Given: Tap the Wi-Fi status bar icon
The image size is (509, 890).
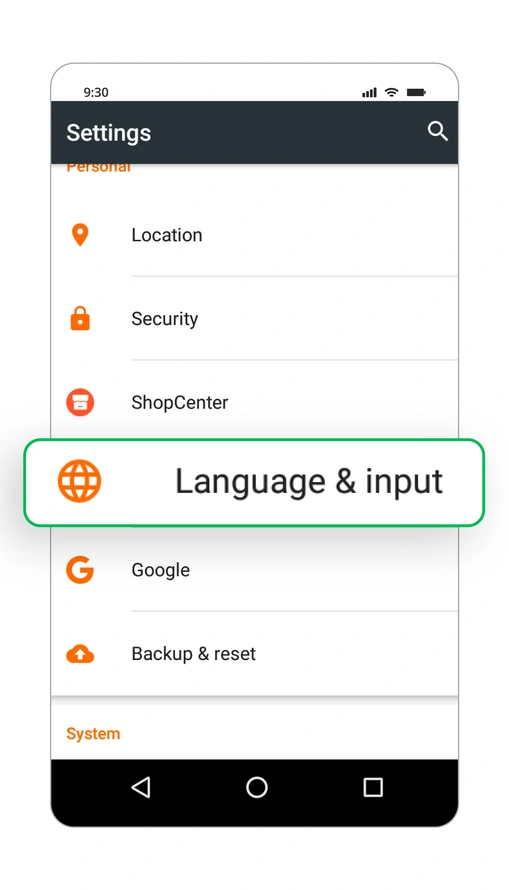Looking at the screenshot, I should (392, 92).
